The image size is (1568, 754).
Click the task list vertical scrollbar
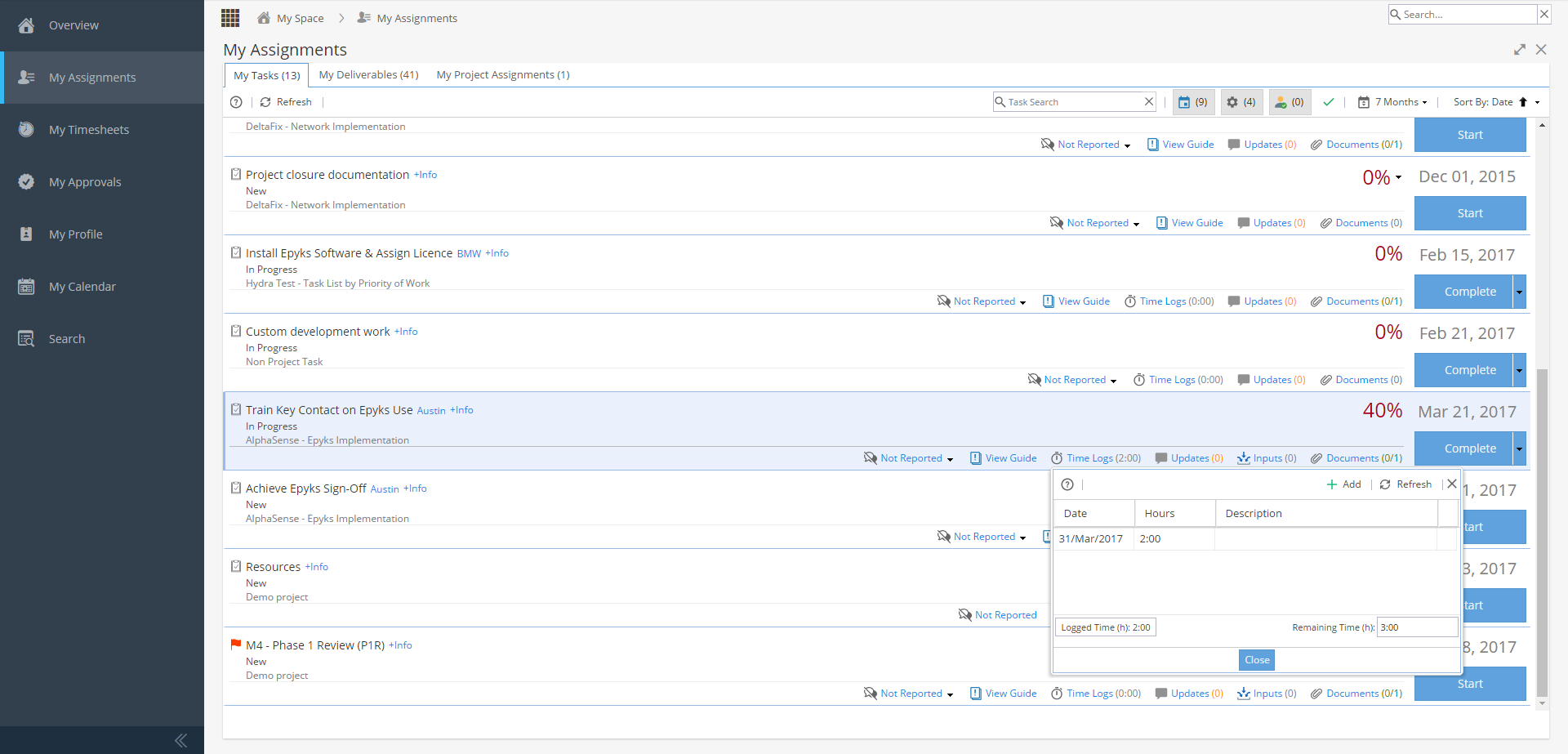tap(1542, 531)
